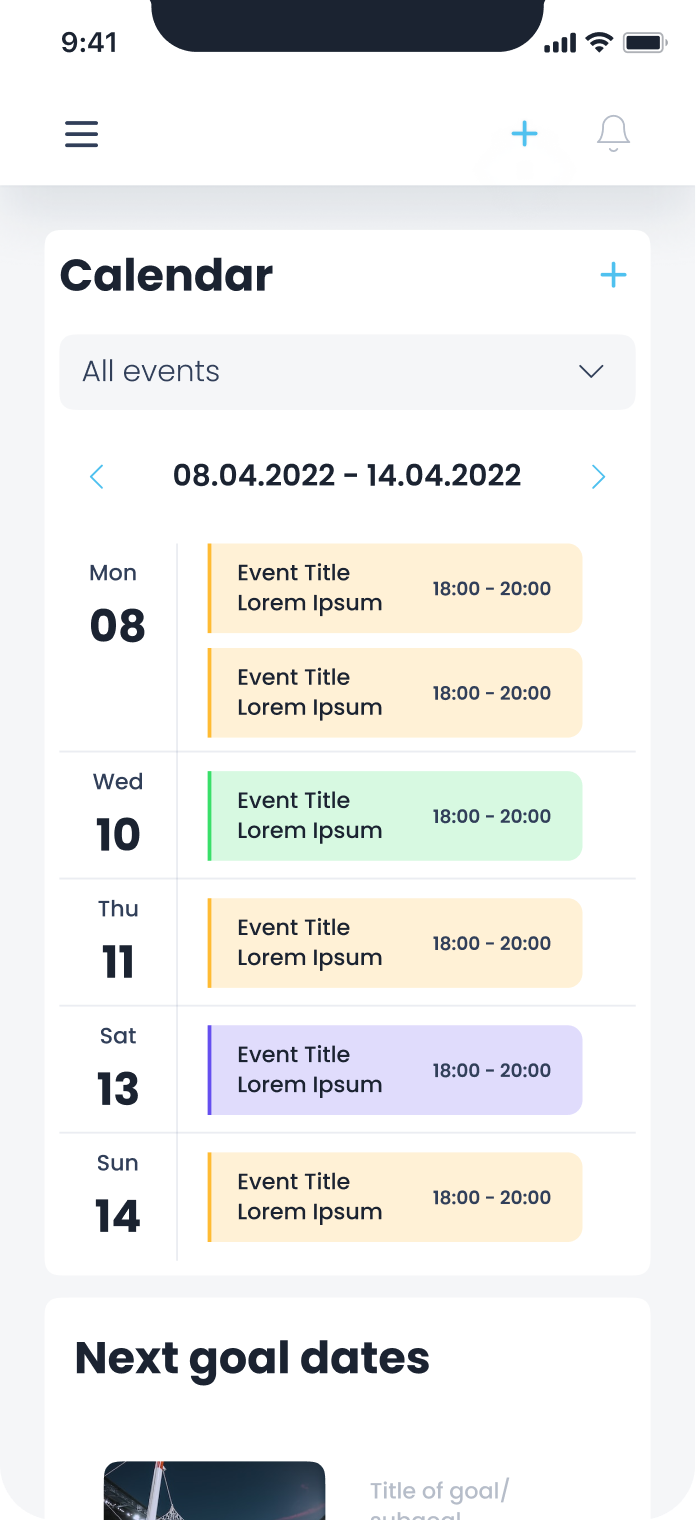696x1520 pixels.
Task: Open first orange event on Mon 08
Action: point(395,588)
